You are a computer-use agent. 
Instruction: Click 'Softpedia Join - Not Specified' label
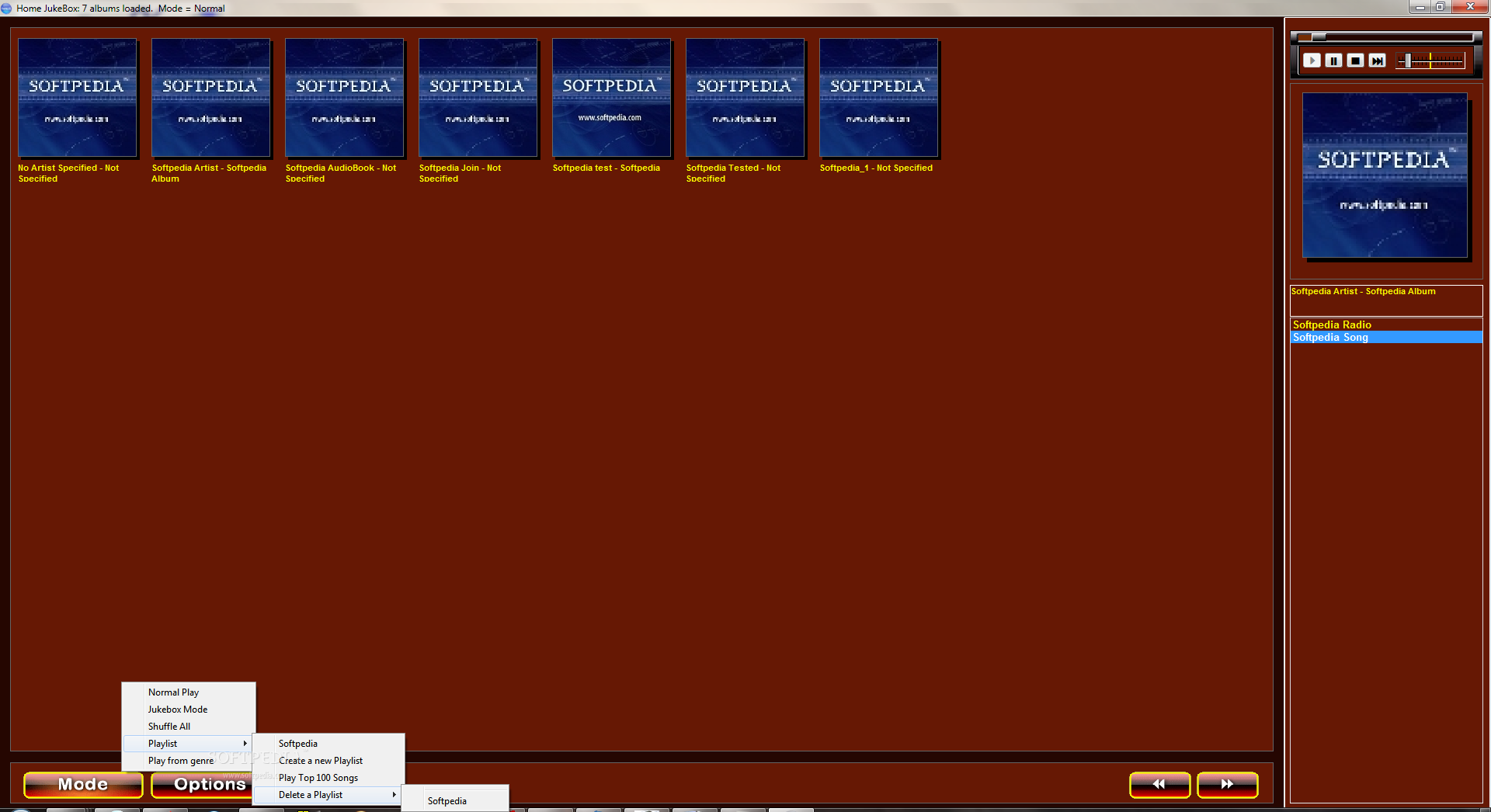pos(460,173)
